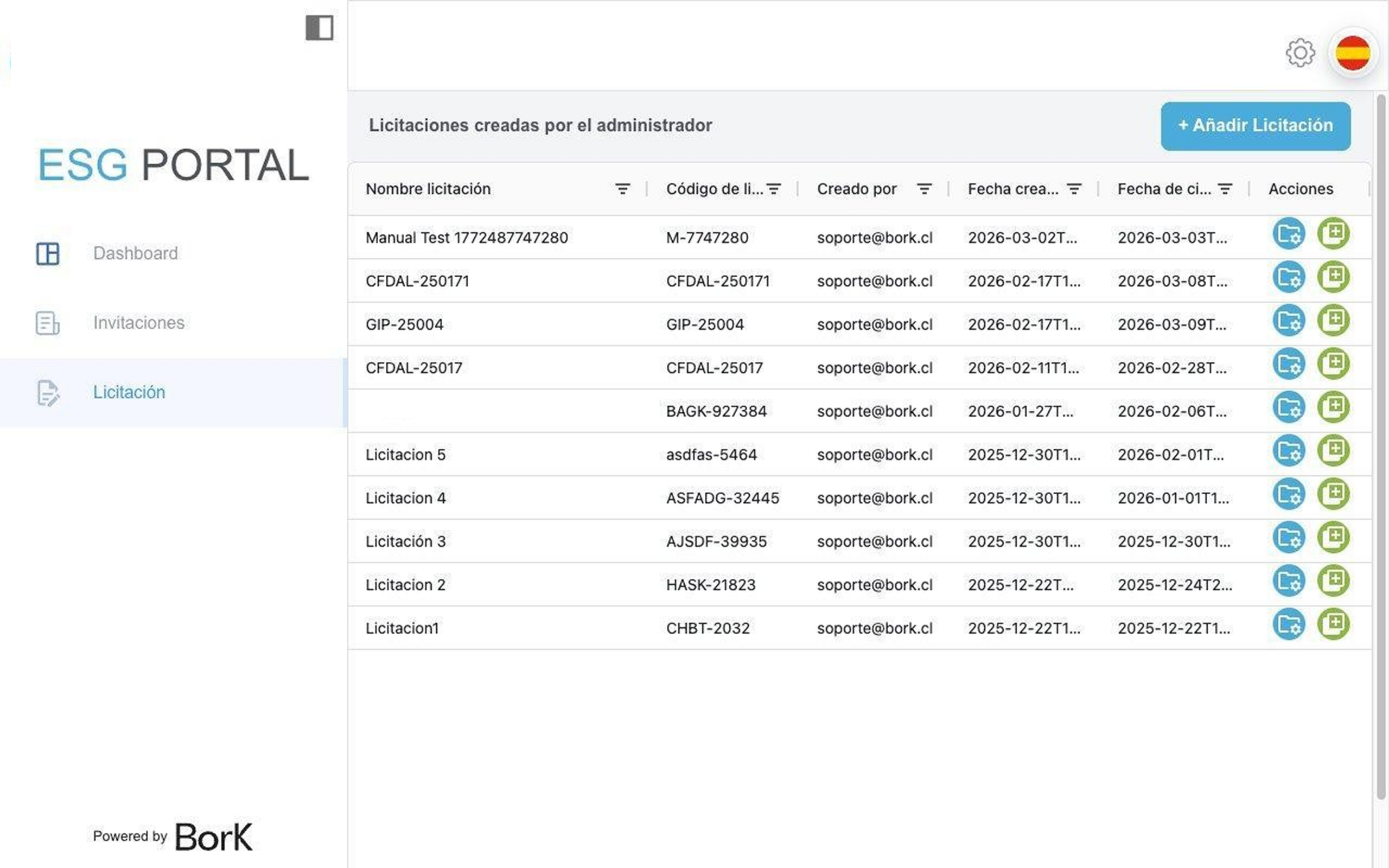Click the vertical scrollbar on the right
This screenshot has height=868, width=1389.
click(x=1380, y=448)
